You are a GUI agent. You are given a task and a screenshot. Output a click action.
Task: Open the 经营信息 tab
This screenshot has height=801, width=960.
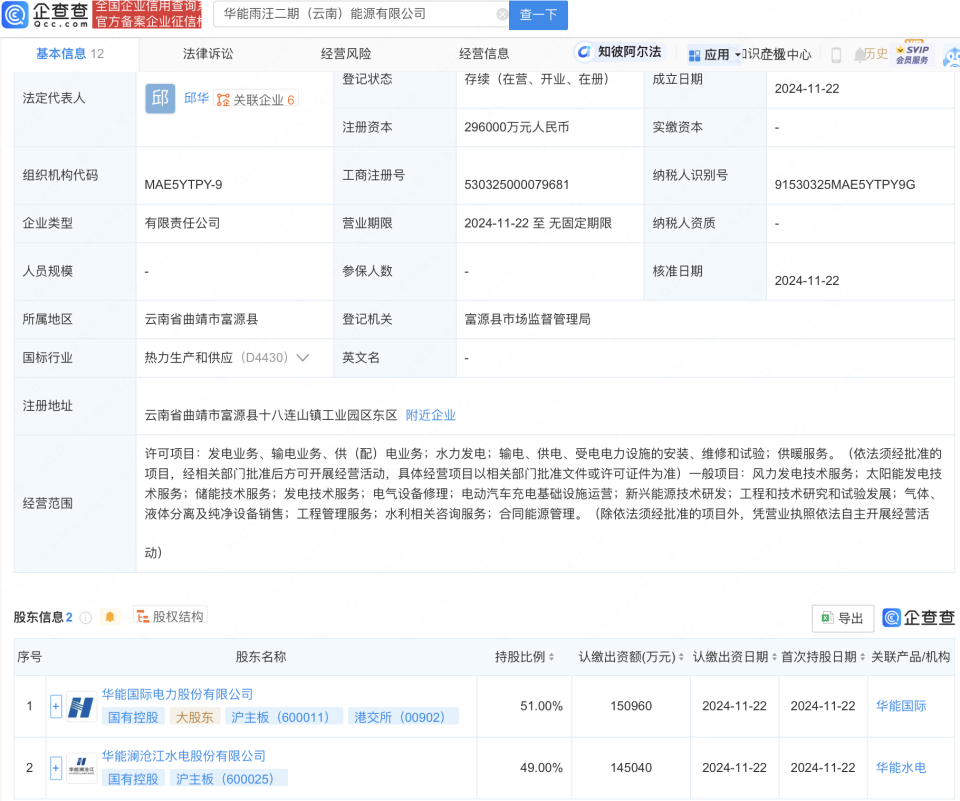(x=484, y=54)
